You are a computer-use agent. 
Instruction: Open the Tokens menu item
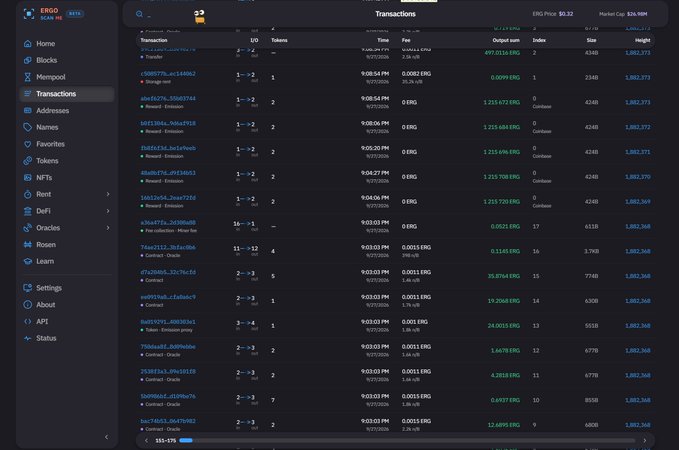(67, 161)
